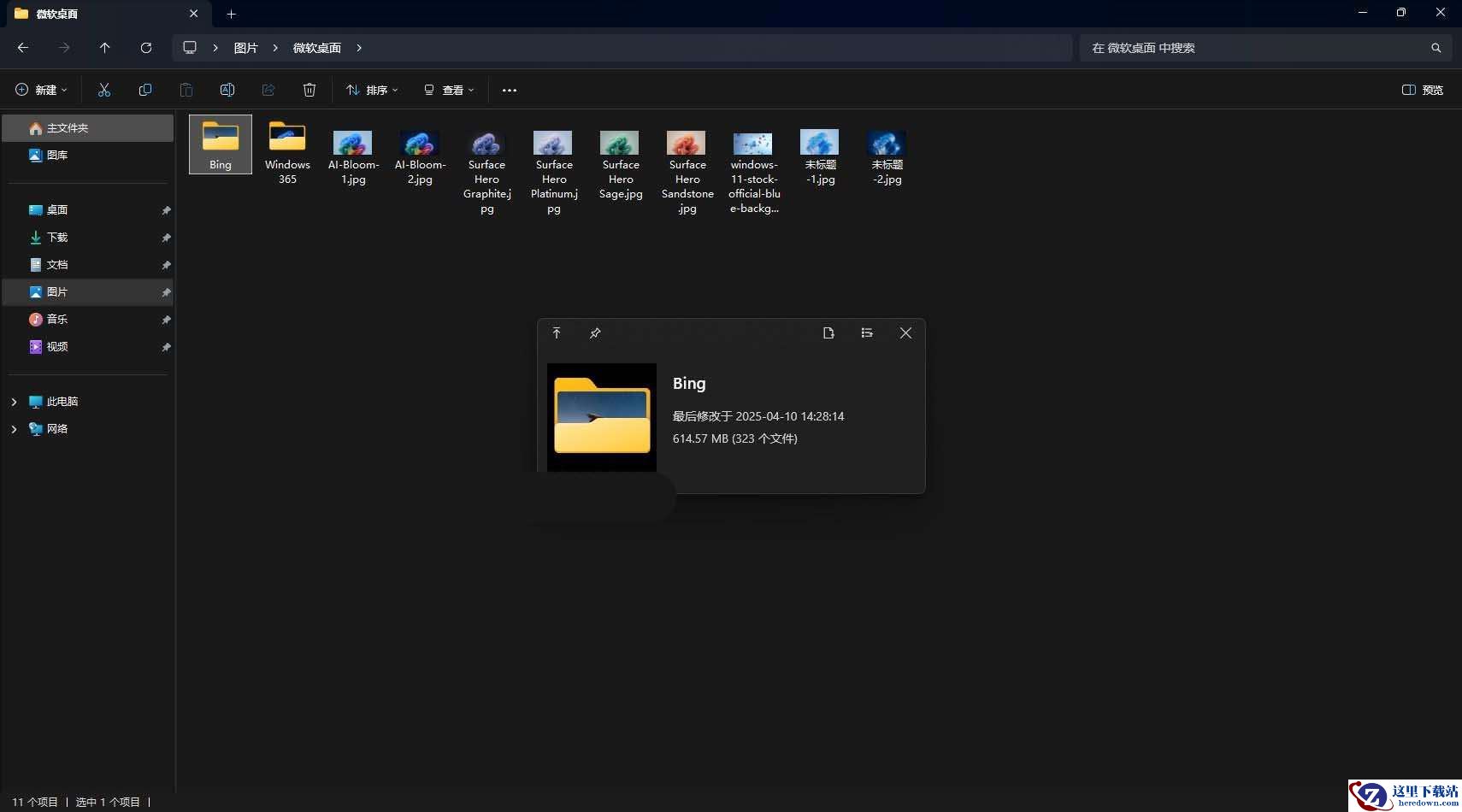Click the document icon in the preview popup
Screen dimensions: 1462x812
coord(828,333)
